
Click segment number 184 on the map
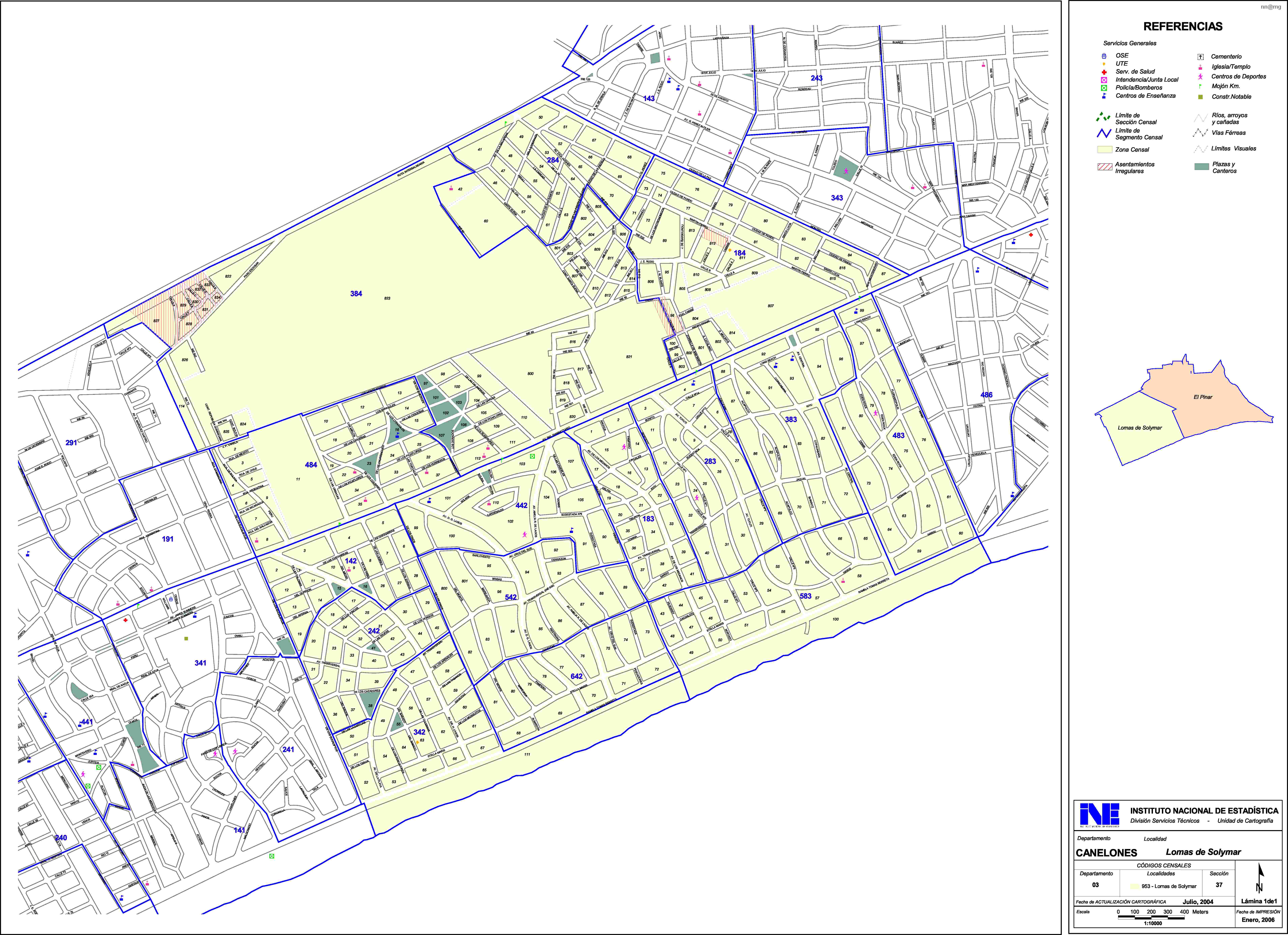739,253
